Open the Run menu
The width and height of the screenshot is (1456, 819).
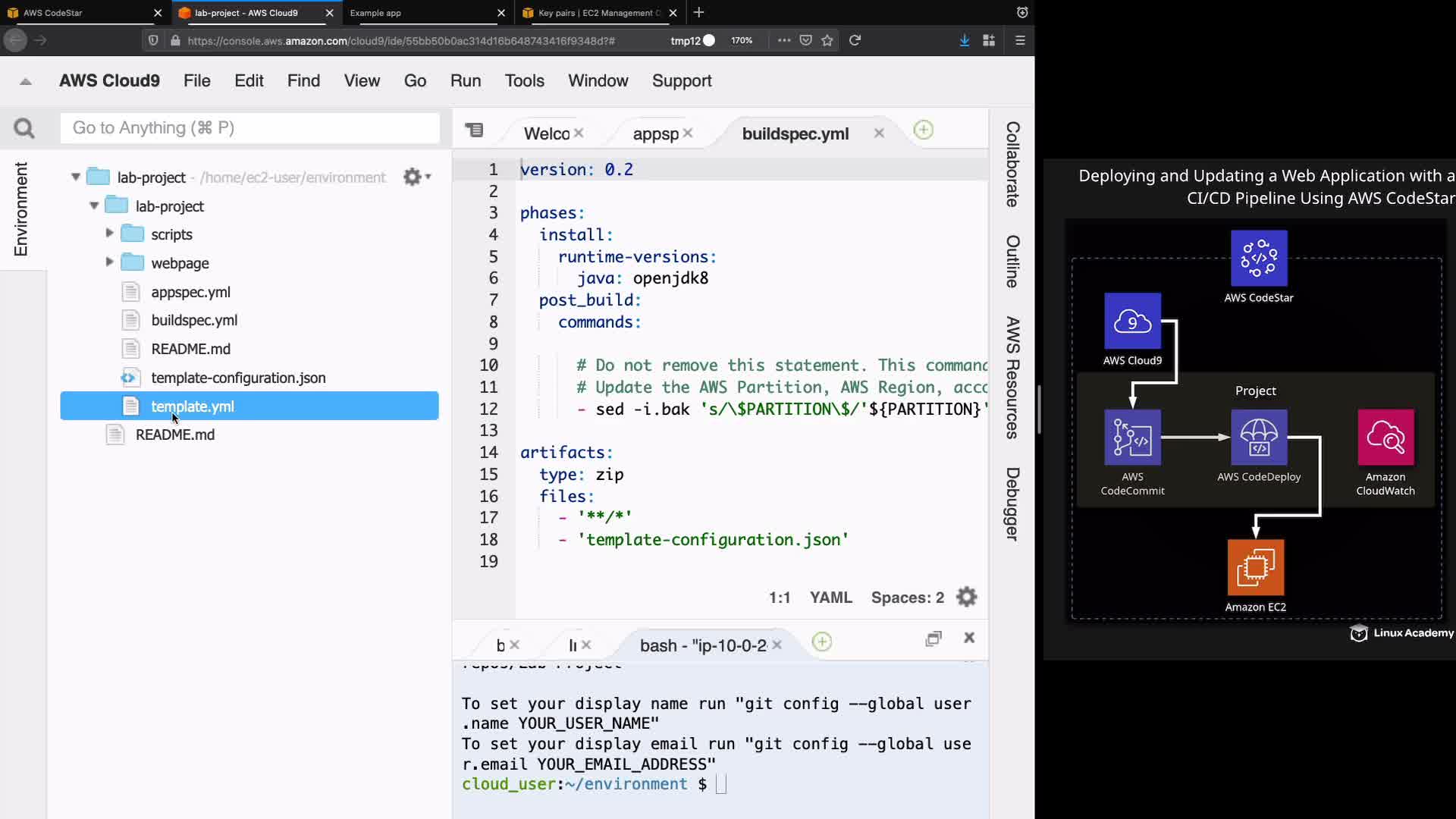tap(465, 81)
